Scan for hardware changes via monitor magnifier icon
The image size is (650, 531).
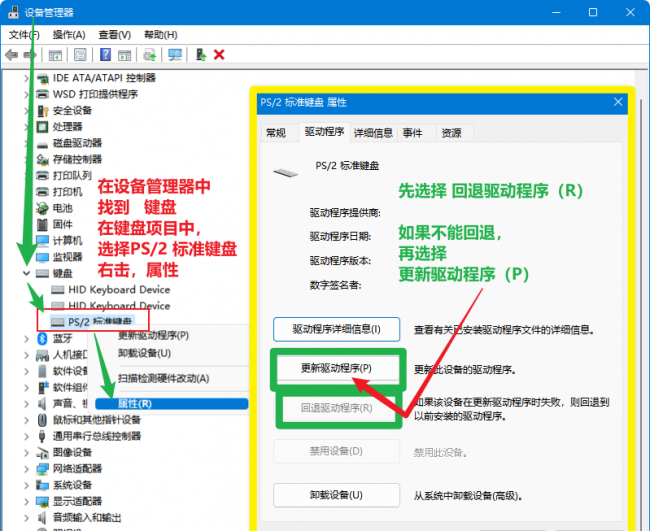pos(175,55)
